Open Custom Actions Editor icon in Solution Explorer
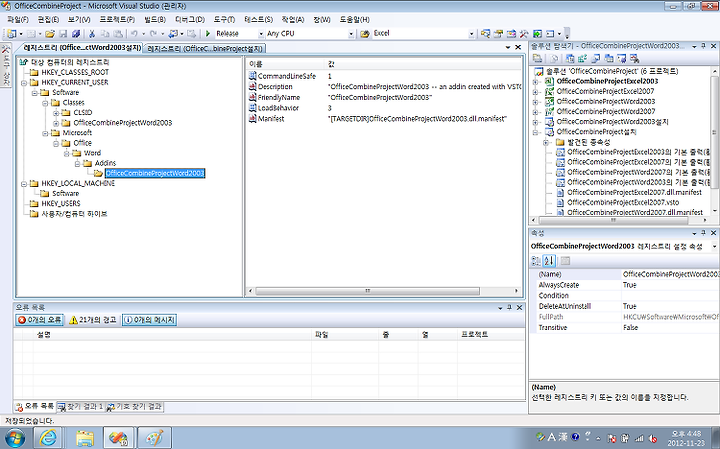 click(622, 58)
